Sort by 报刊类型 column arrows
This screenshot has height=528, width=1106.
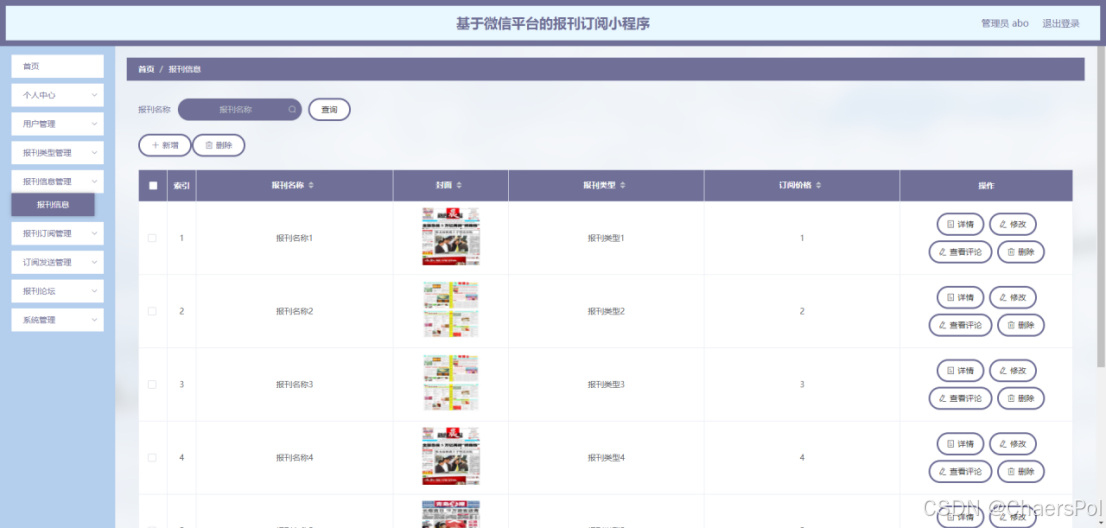(x=623, y=185)
